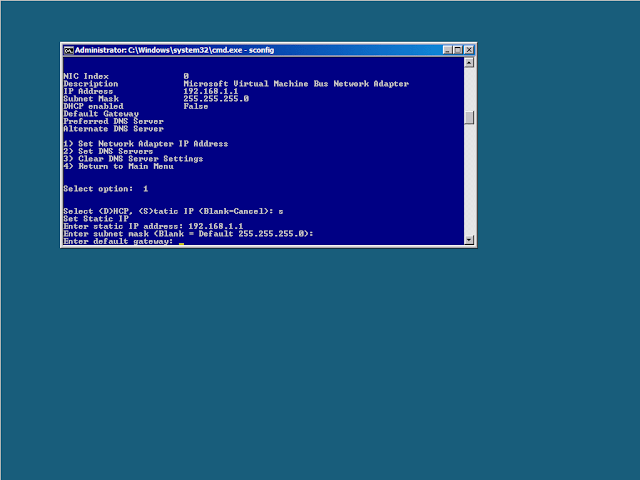This screenshot has width=640, height=480.
Task: Click the scrollbar up arrow
Action: click(469, 62)
